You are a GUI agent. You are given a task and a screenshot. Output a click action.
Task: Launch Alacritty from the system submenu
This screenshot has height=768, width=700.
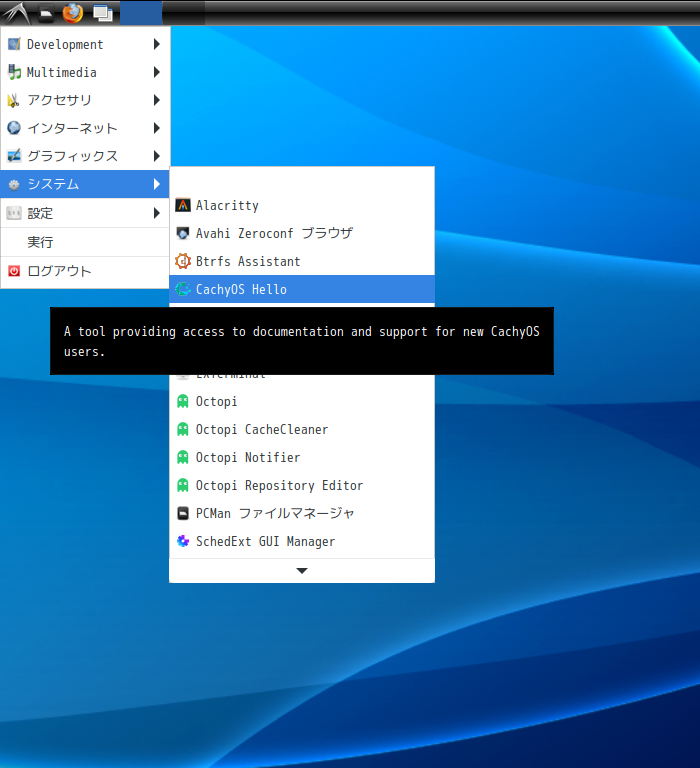[x=302, y=205]
